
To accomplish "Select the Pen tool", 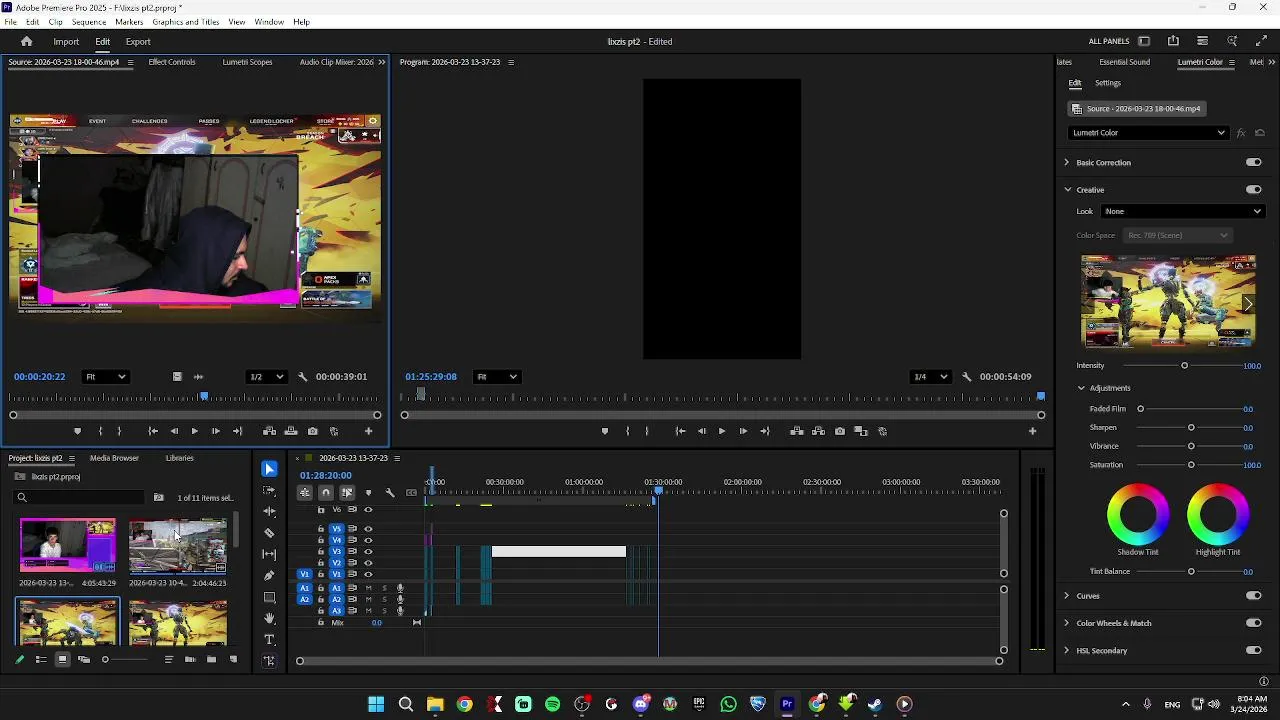I will click(269, 575).
